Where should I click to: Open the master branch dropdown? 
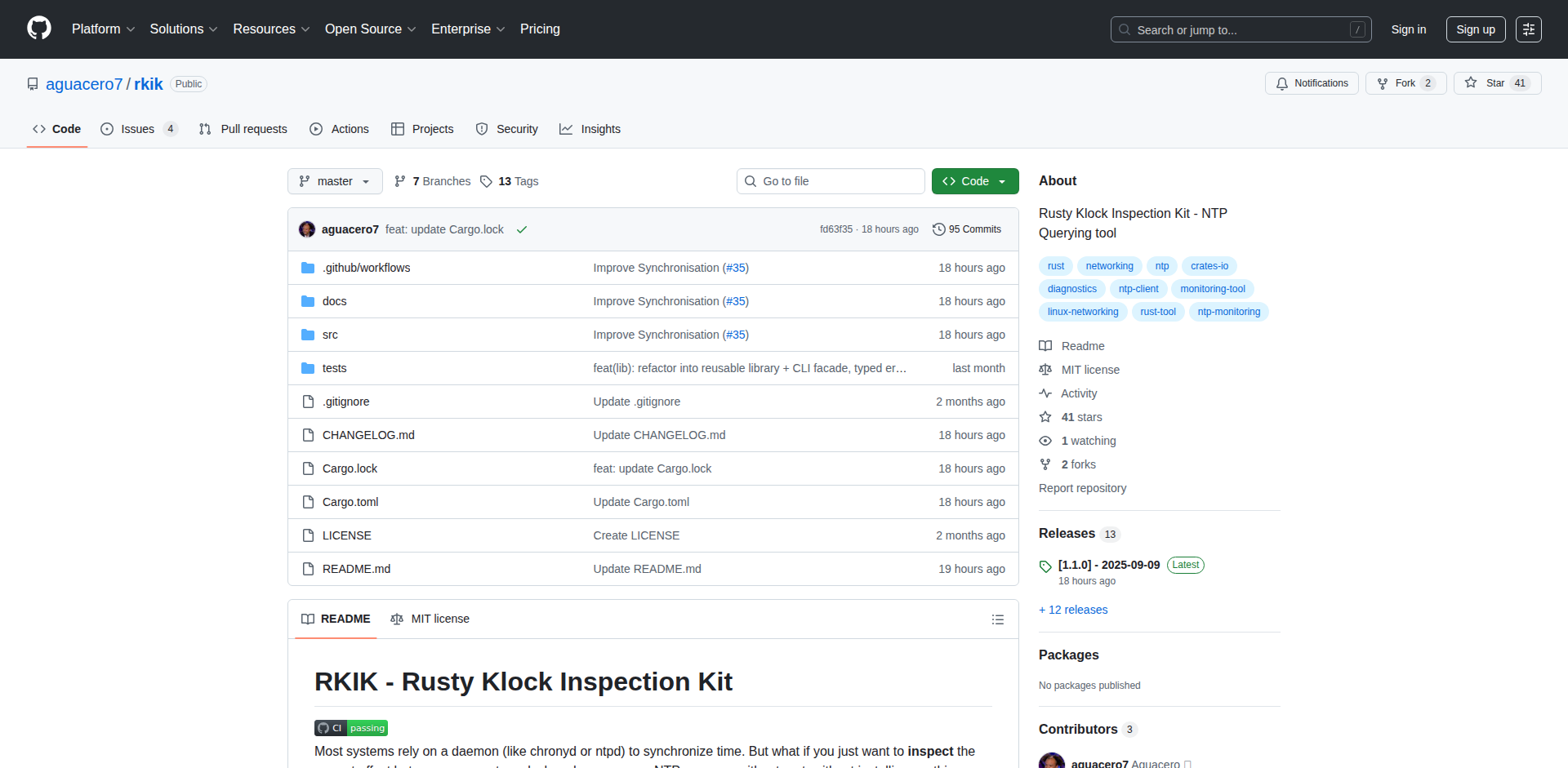pos(335,181)
